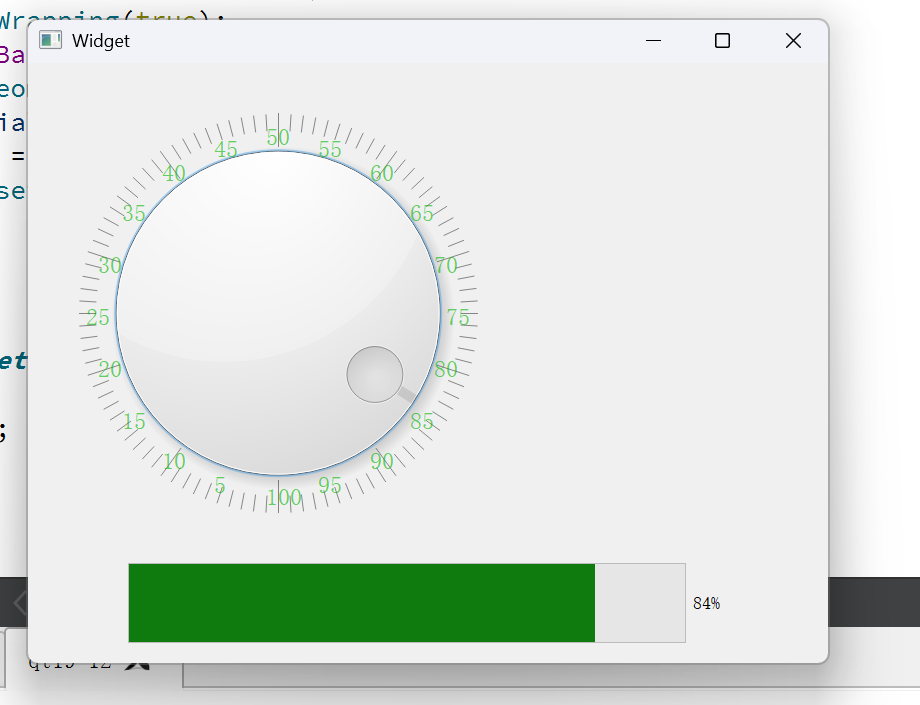The image size is (920, 705).
Task: Click tick label 75 on right of dial
Action: [458, 318]
